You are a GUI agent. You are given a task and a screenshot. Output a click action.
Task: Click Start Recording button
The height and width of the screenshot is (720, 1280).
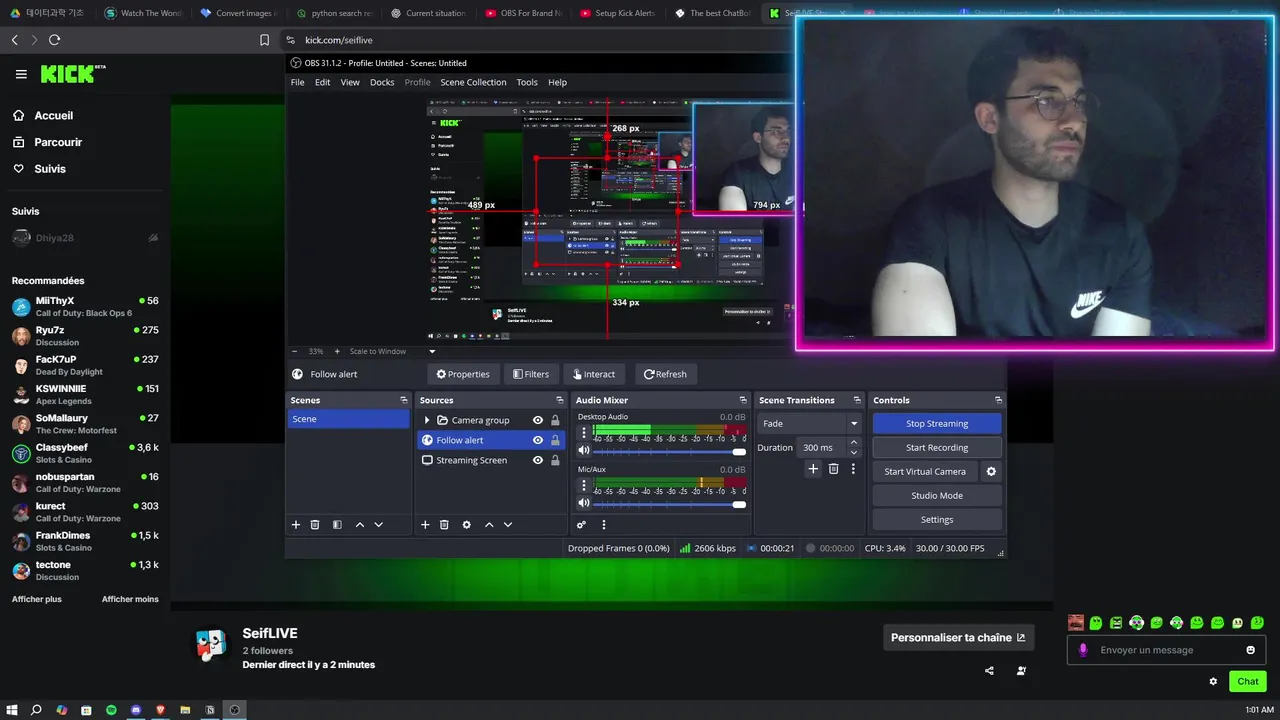(x=937, y=447)
